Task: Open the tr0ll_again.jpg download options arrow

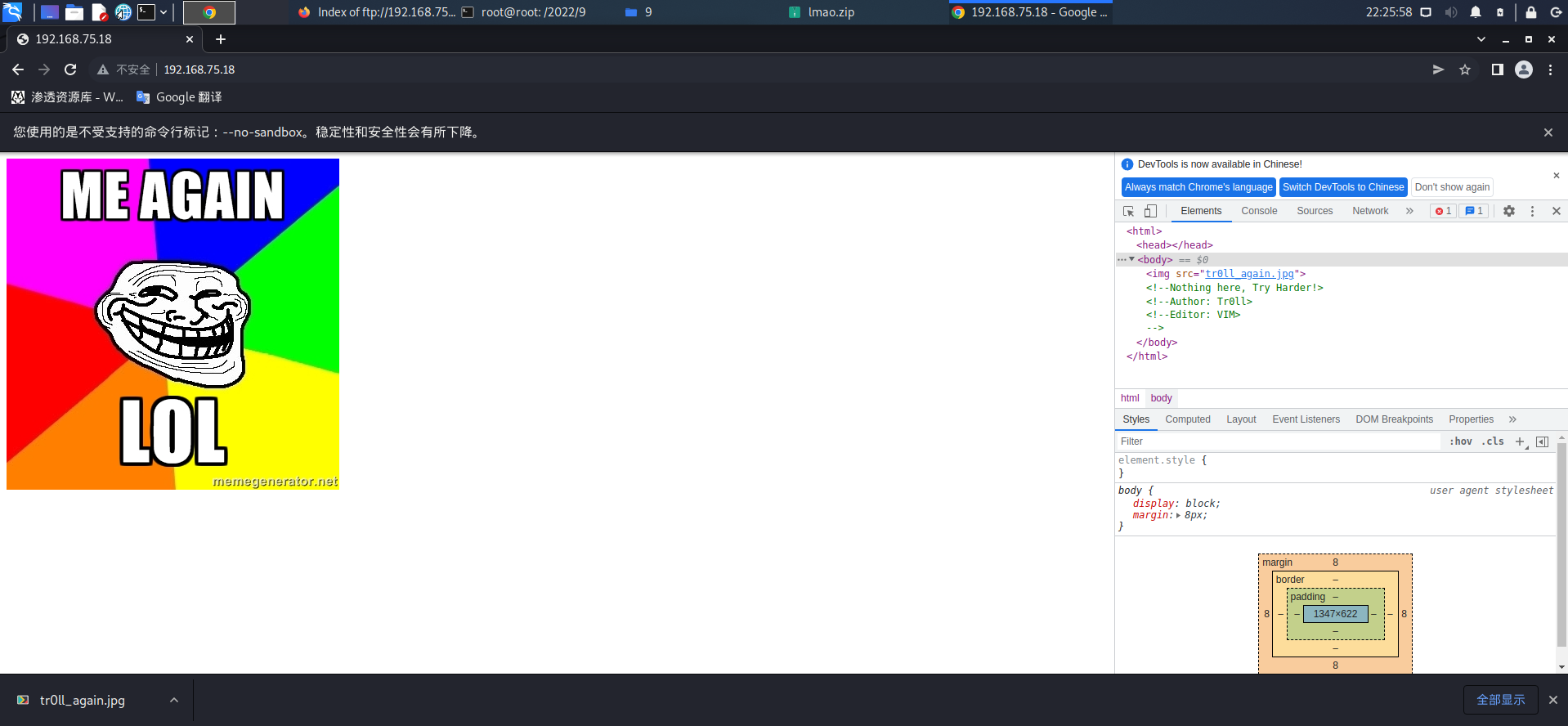Action: pyautogui.click(x=174, y=700)
